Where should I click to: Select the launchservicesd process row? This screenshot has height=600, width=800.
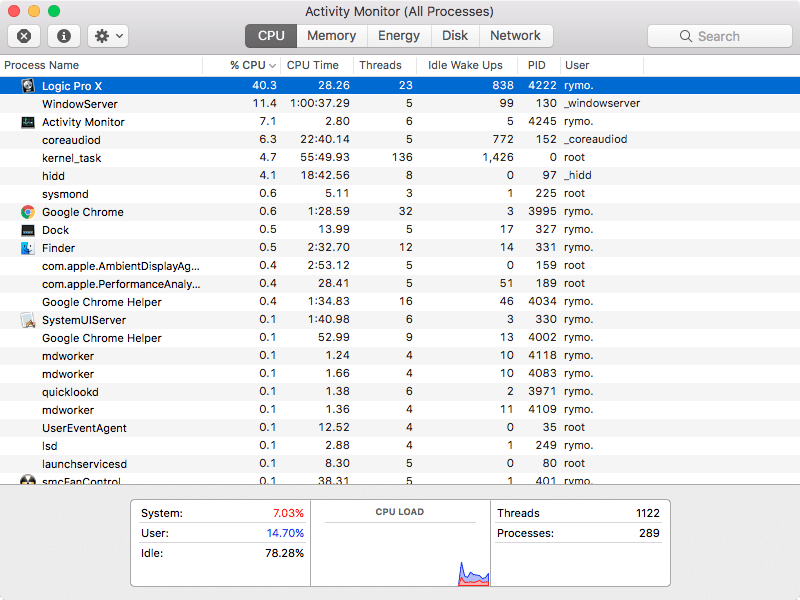coord(400,464)
